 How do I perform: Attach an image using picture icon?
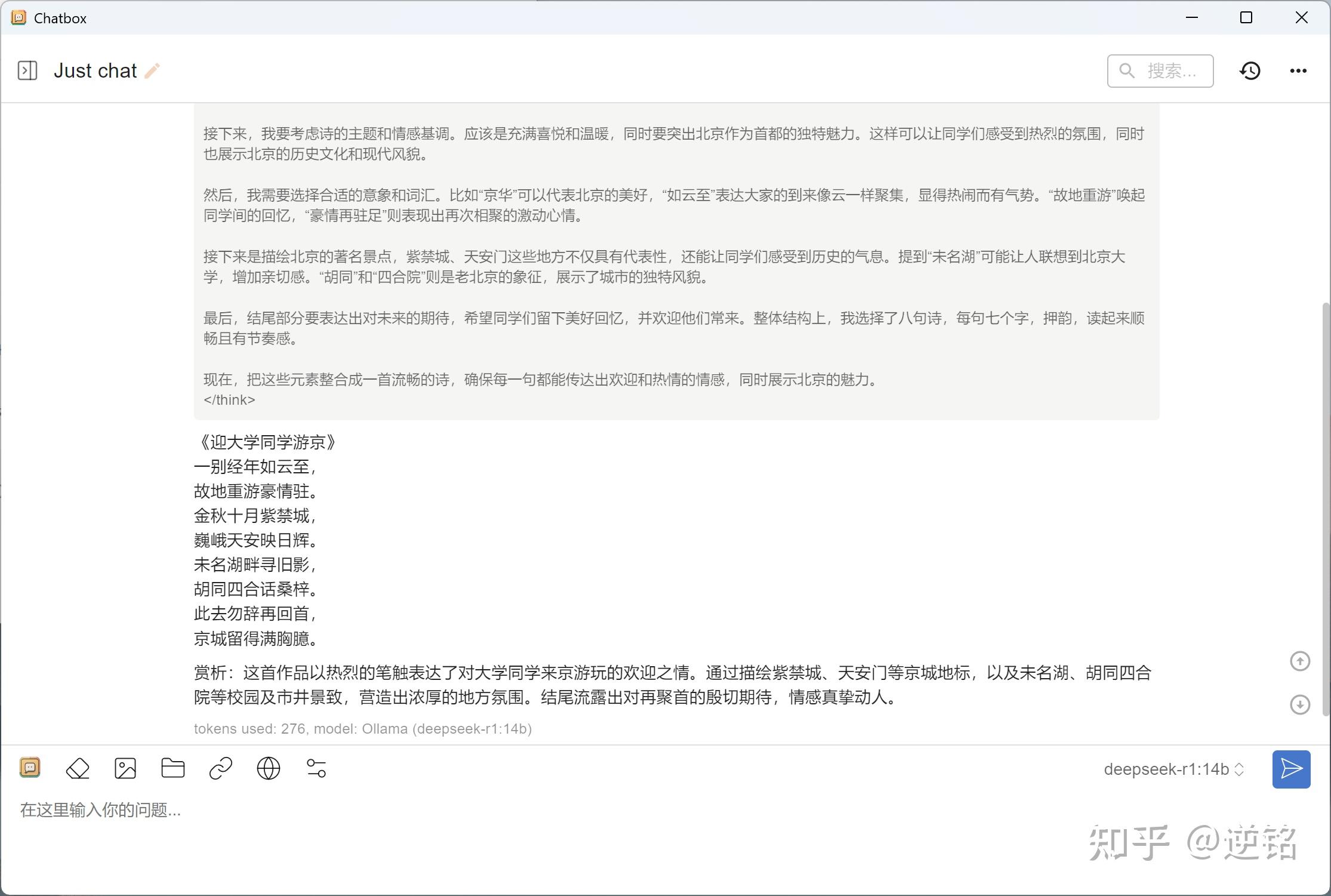tap(125, 768)
